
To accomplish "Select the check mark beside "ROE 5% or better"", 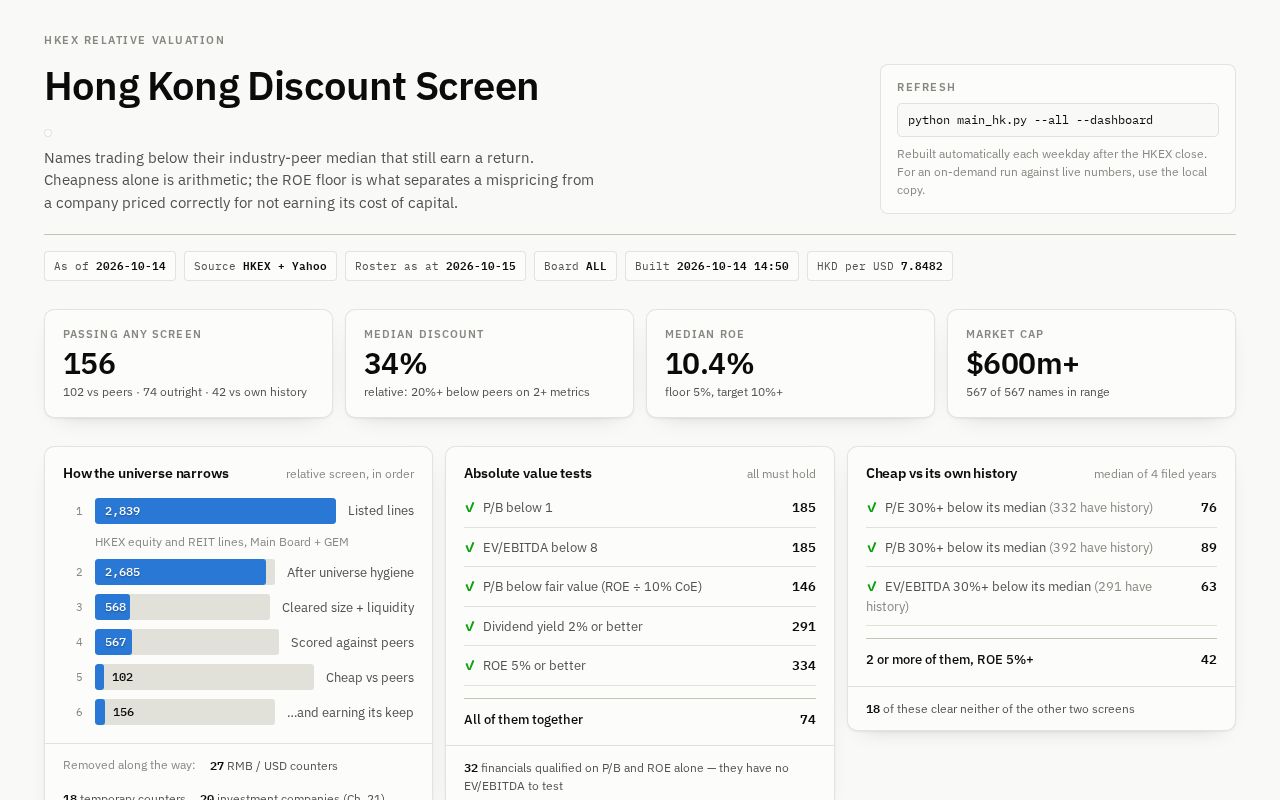I will 469,666.
